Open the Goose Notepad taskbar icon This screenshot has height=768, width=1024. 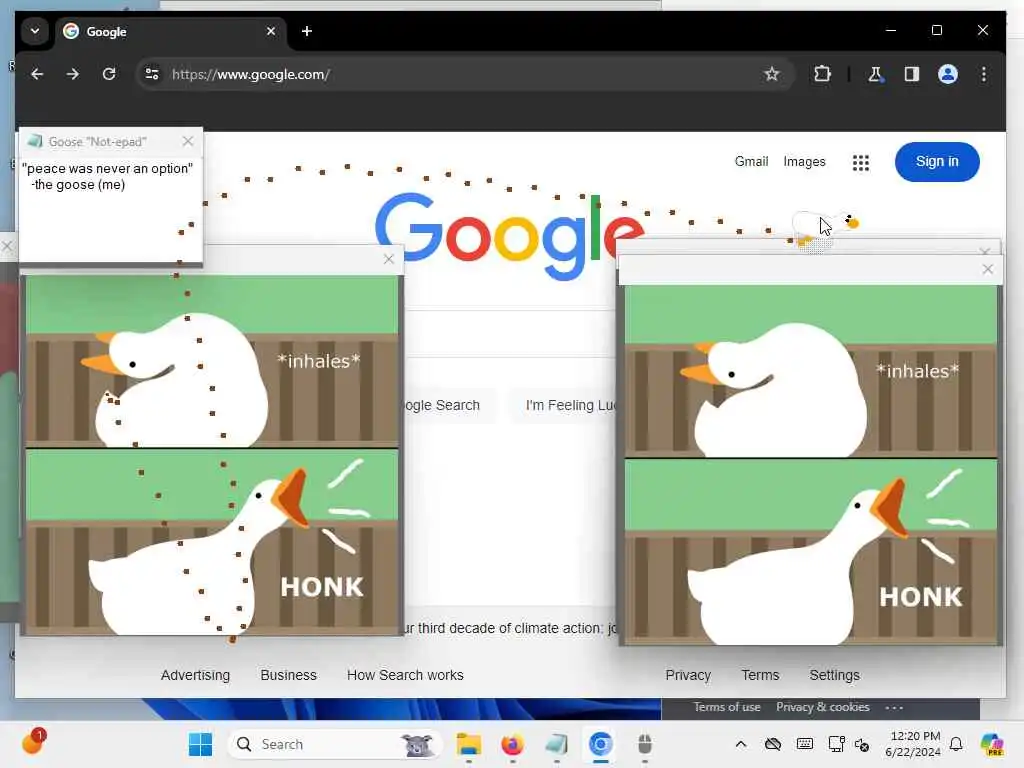coord(556,744)
